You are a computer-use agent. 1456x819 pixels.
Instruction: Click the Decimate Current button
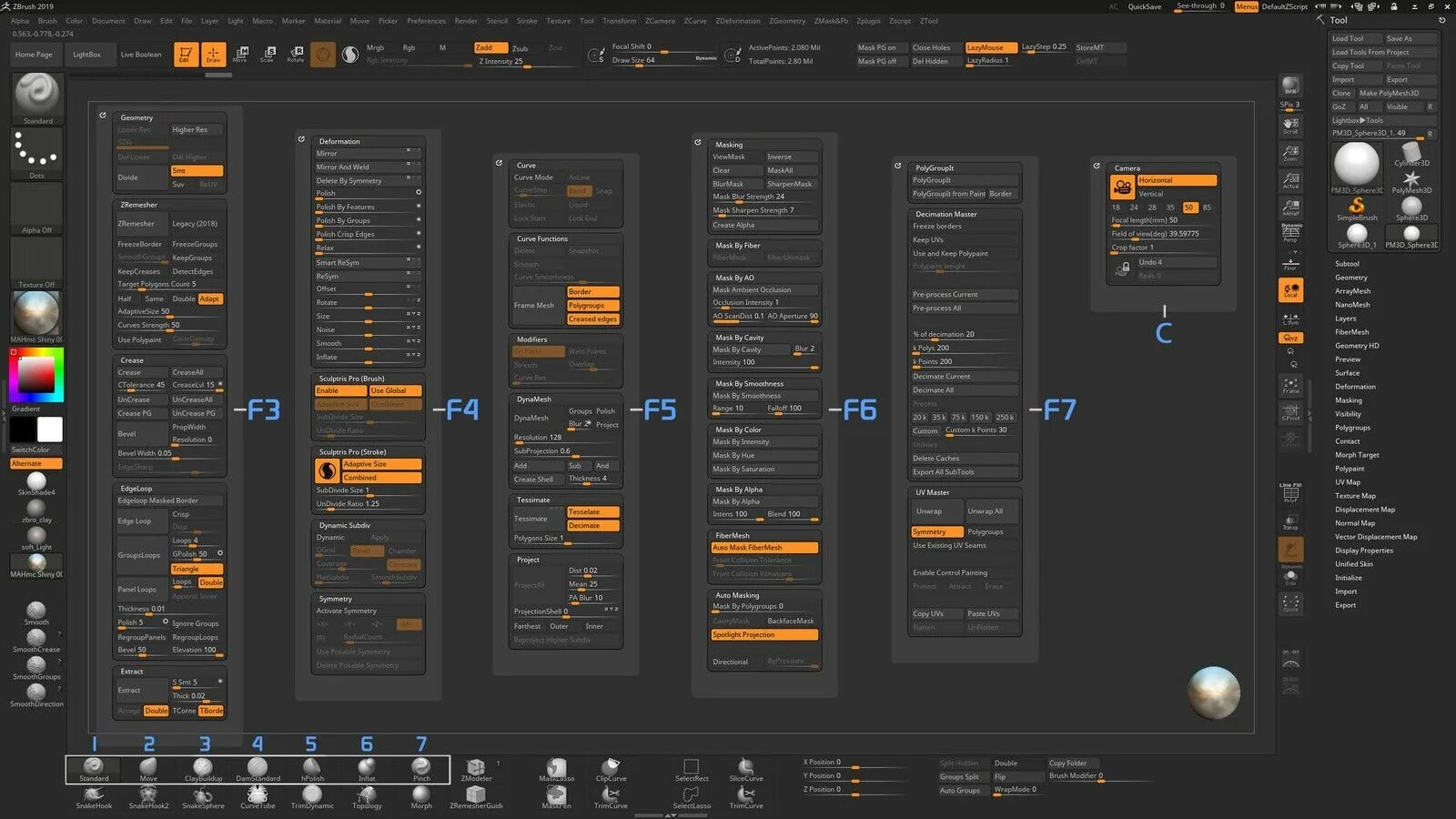[x=965, y=376]
